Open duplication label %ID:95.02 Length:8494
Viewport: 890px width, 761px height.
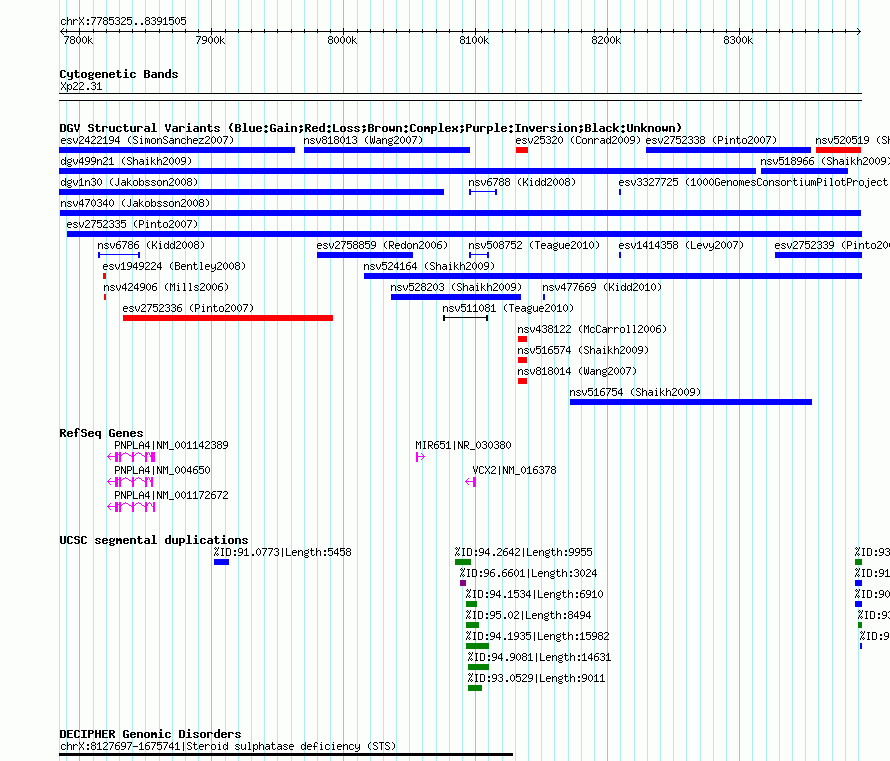point(528,615)
